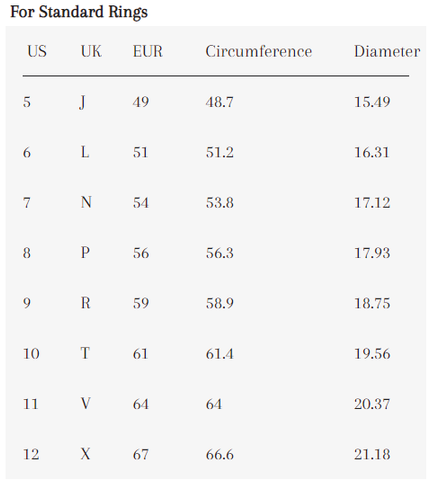The height and width of the screenshot is (480, 430).
Task: Select EUR size 67 cell
Action: point(140,454)
